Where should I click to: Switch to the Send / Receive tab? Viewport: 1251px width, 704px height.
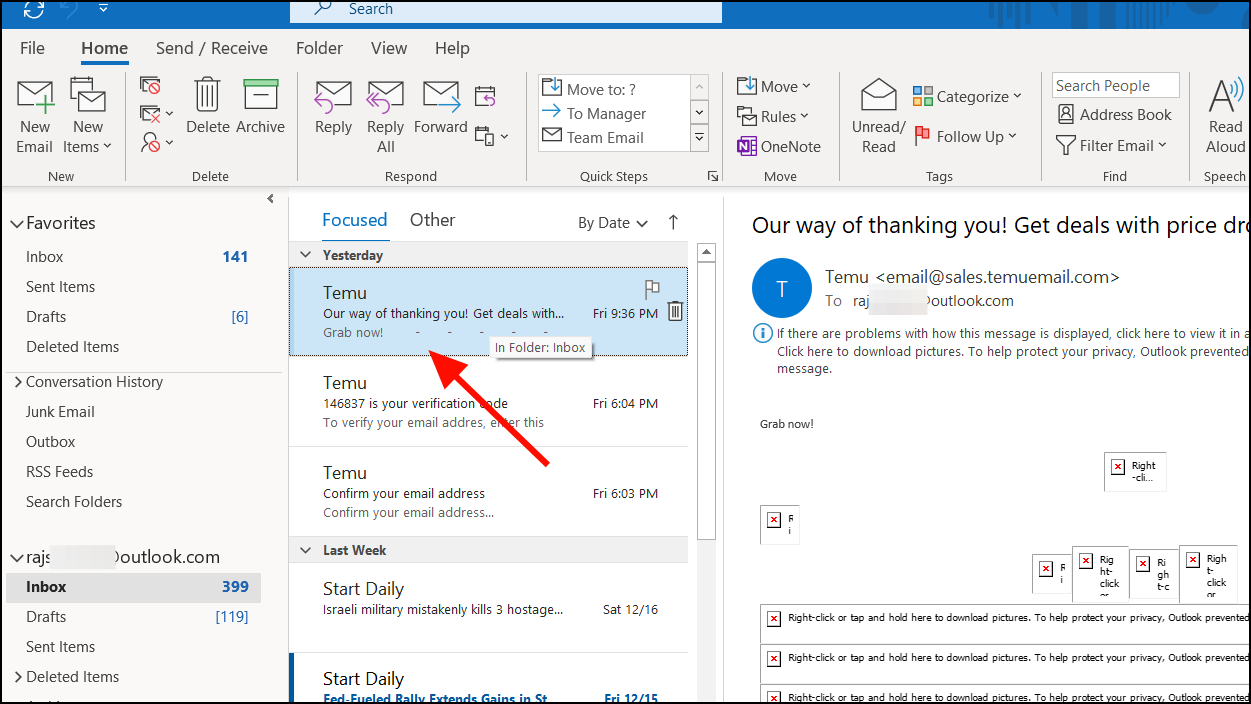click(212, 48)
